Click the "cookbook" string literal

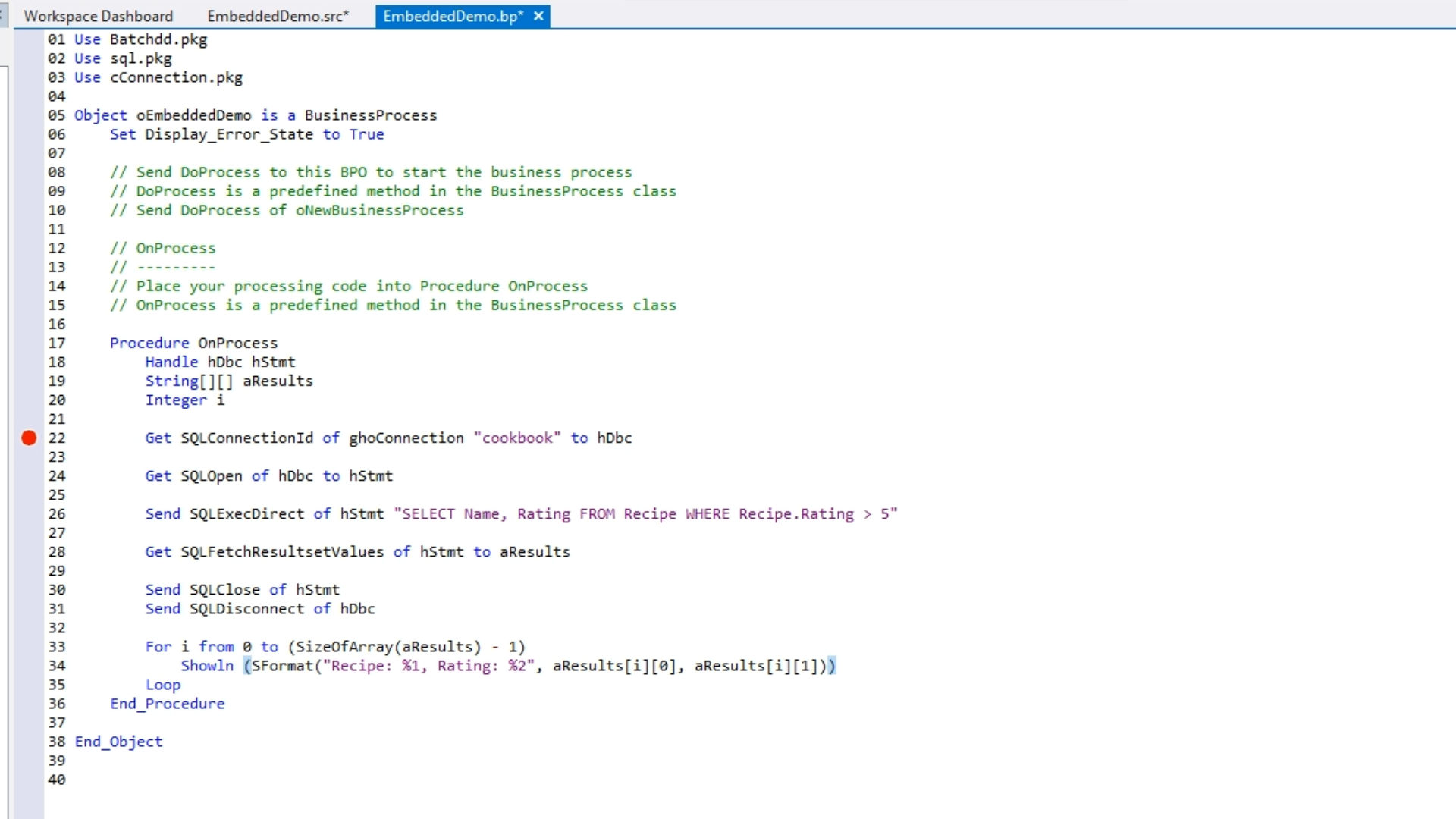[x=517, y=438]
